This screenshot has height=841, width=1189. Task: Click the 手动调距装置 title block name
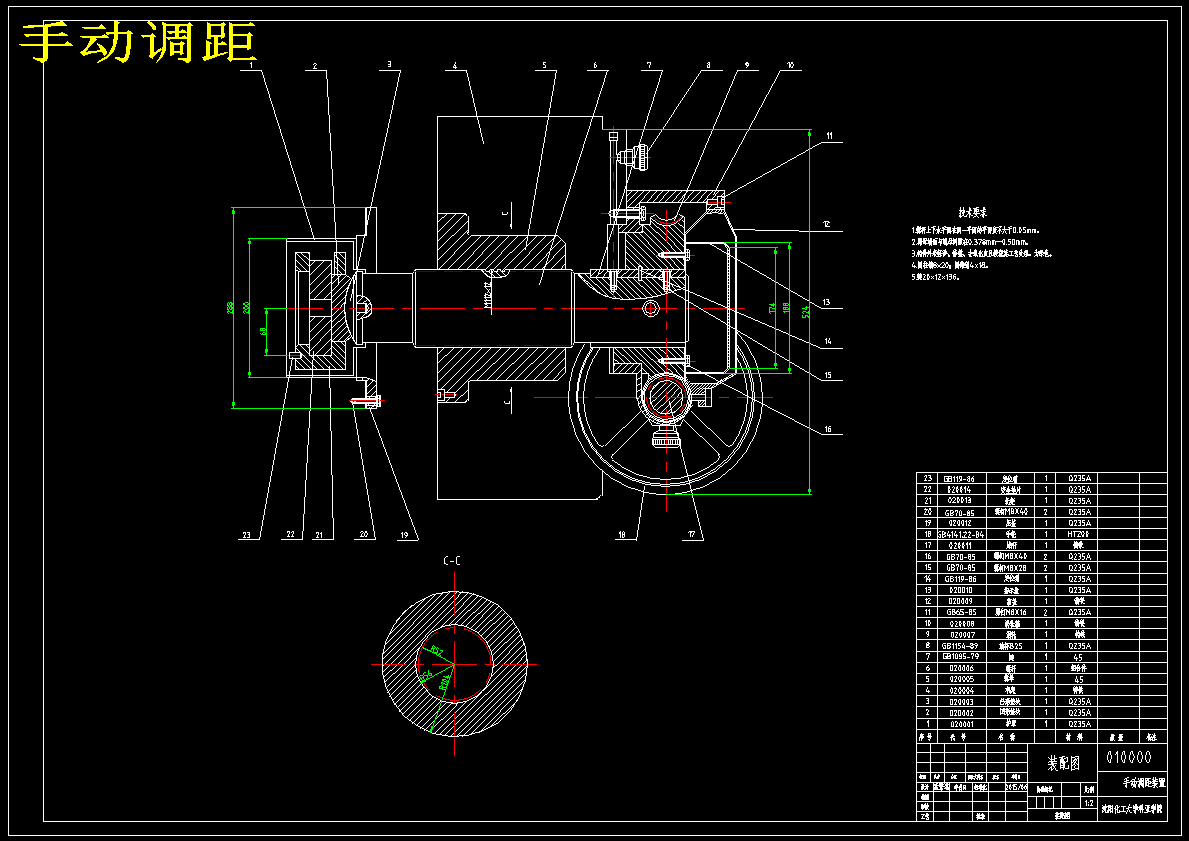click(1144, 782)
